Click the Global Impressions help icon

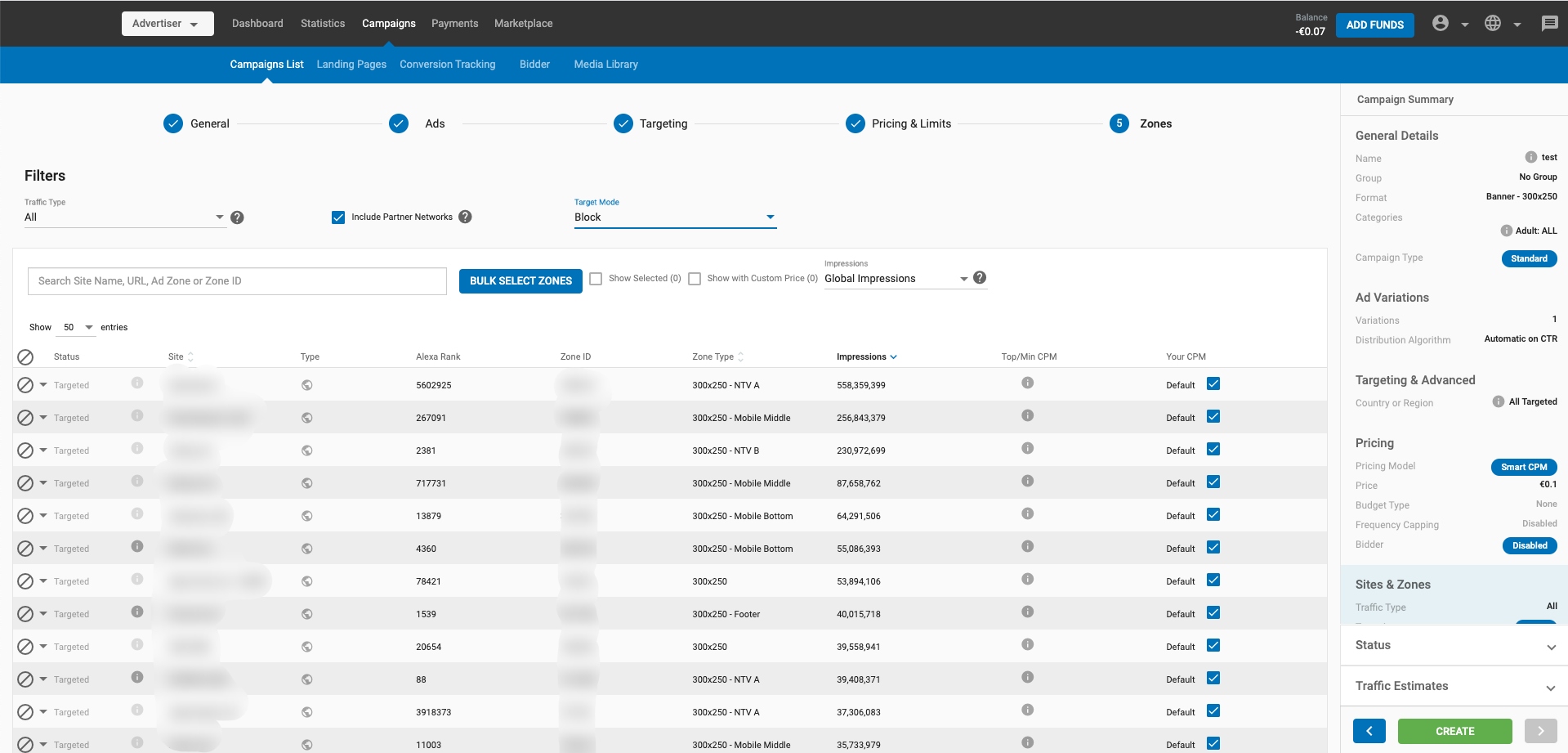(980, 278)
